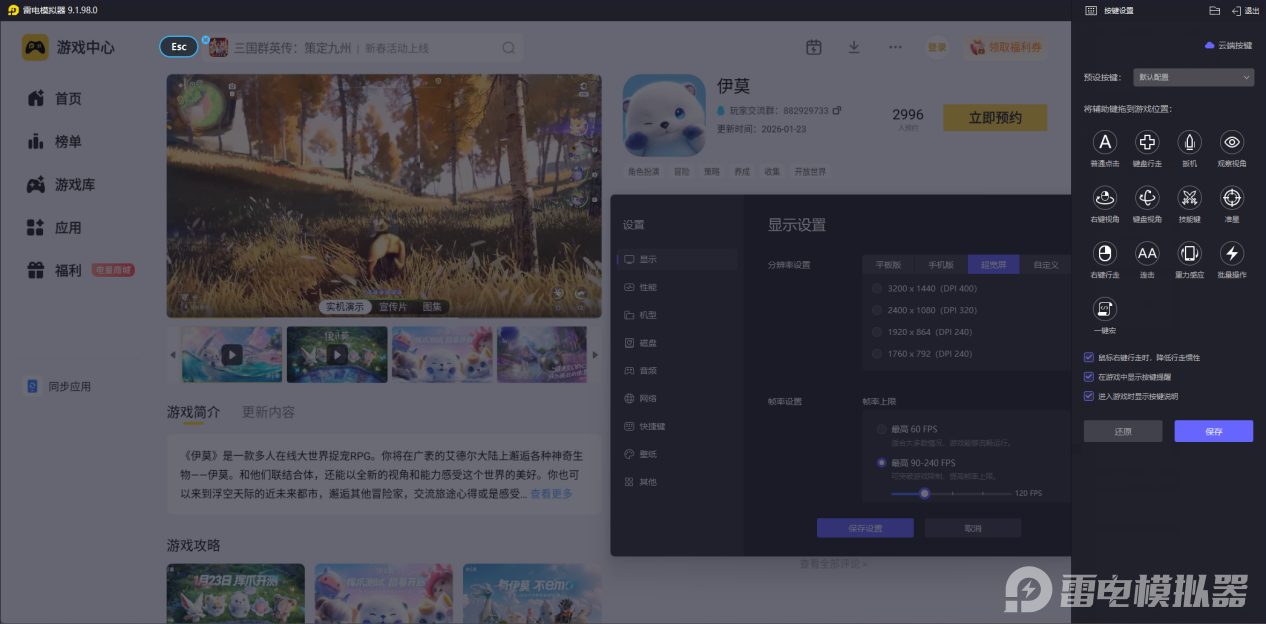Viewport: 1266px width, 624px height.
Task: Switch to the 手机版 resolution tab
Action: [941, 265]
